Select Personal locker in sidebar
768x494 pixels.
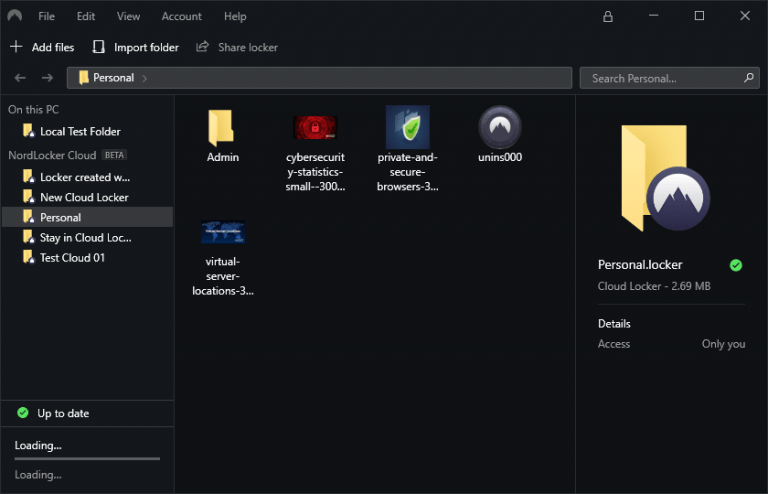click(x=87, y=217)
